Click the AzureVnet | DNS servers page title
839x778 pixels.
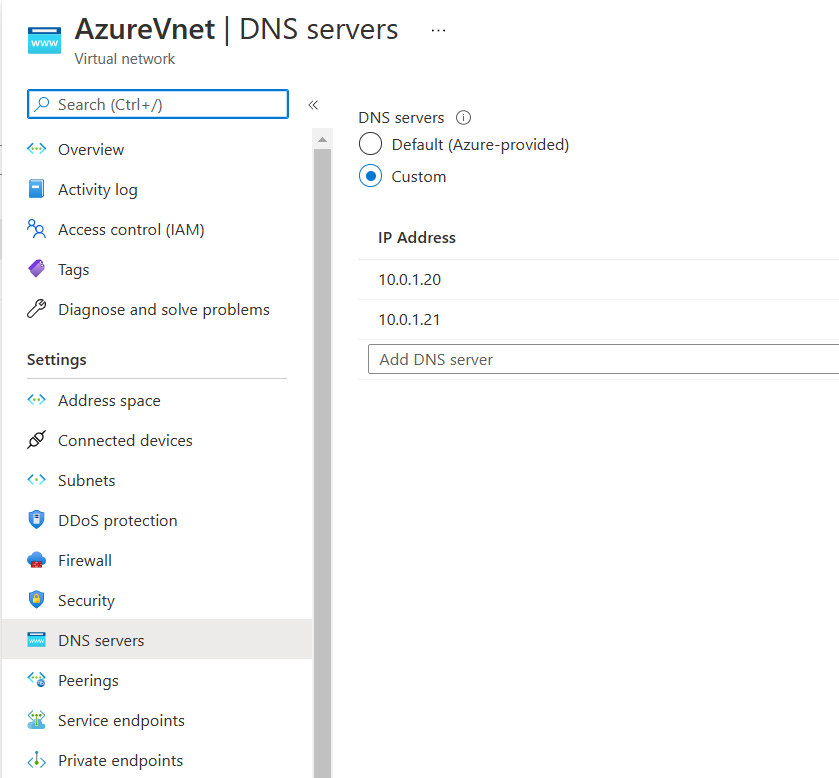tap(237, 29)
